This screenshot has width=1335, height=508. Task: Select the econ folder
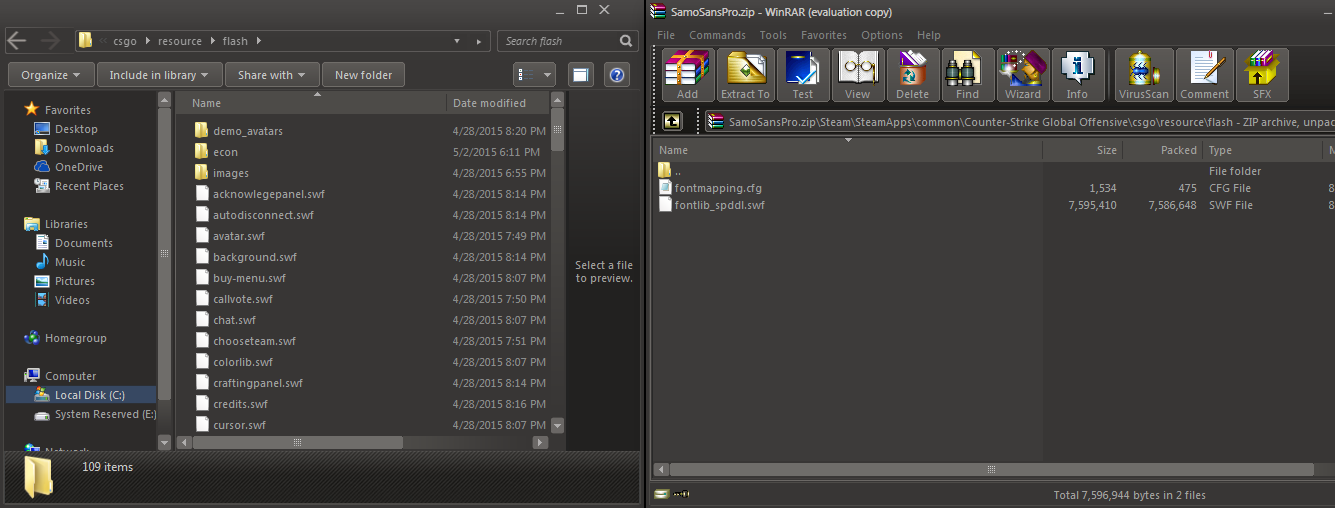(x=216, y=152)
